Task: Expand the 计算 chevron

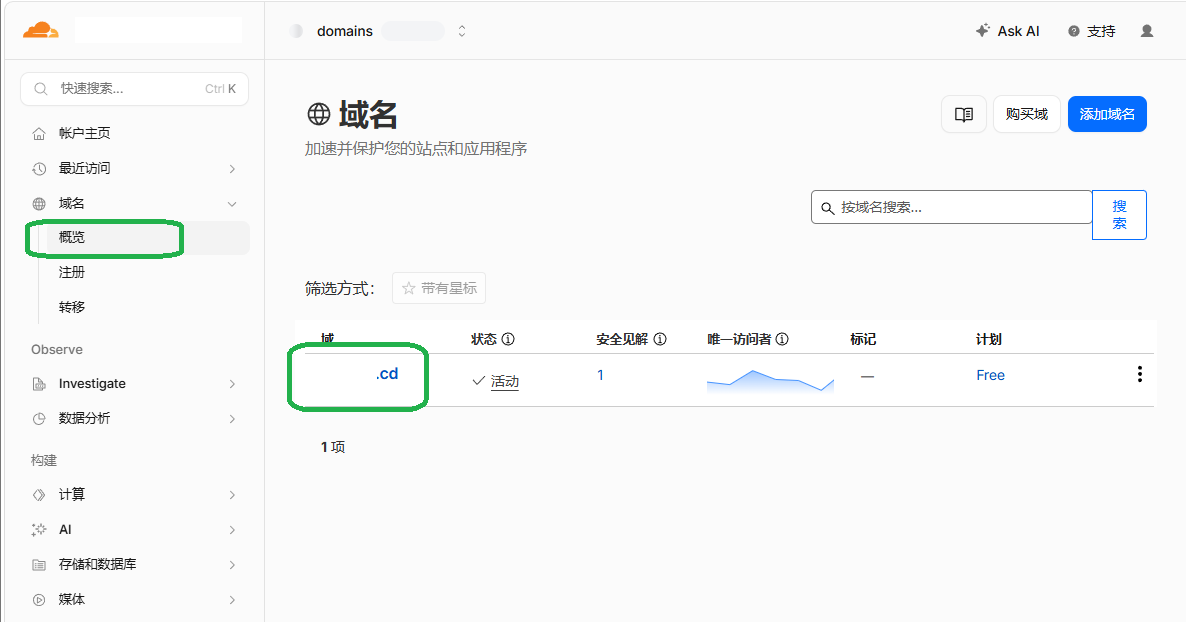Action: click(232, 496)
